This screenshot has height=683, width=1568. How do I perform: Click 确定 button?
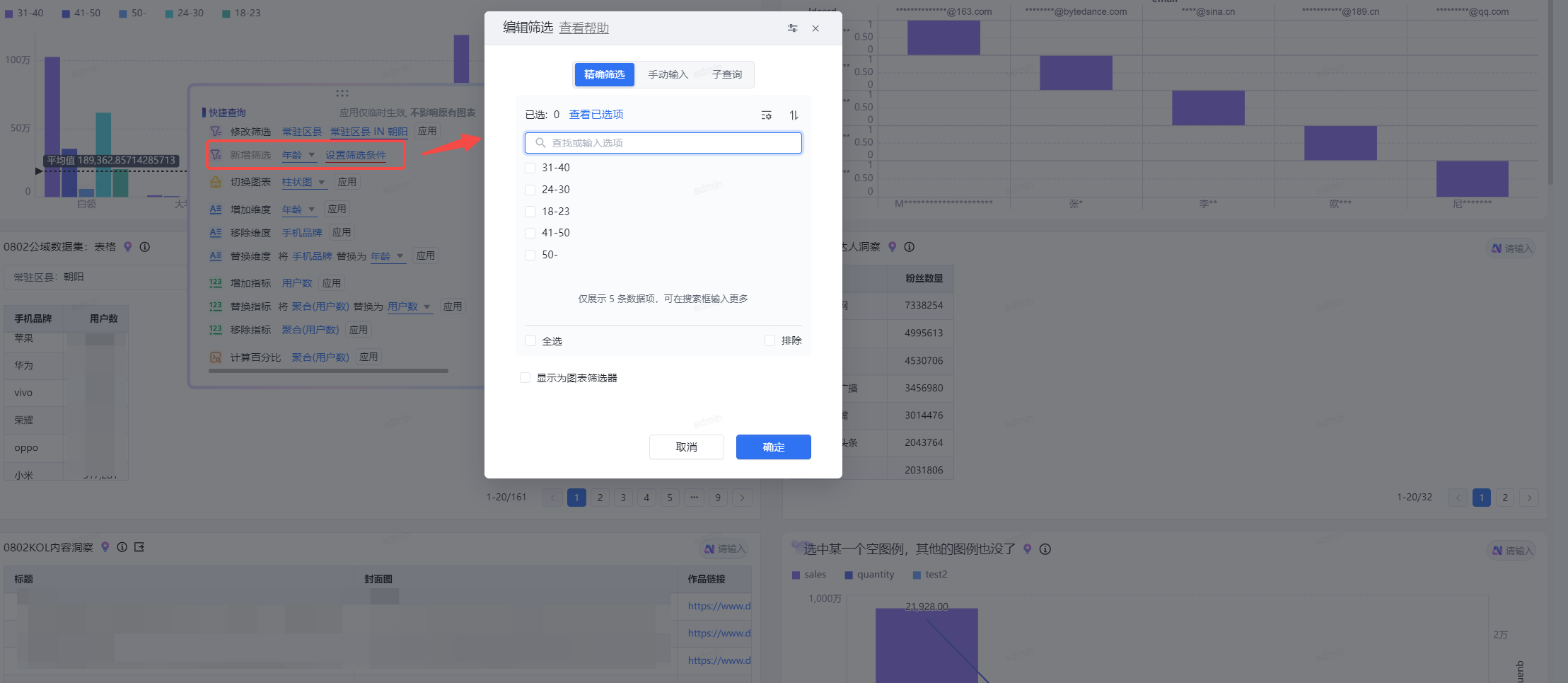click(774, 447)
